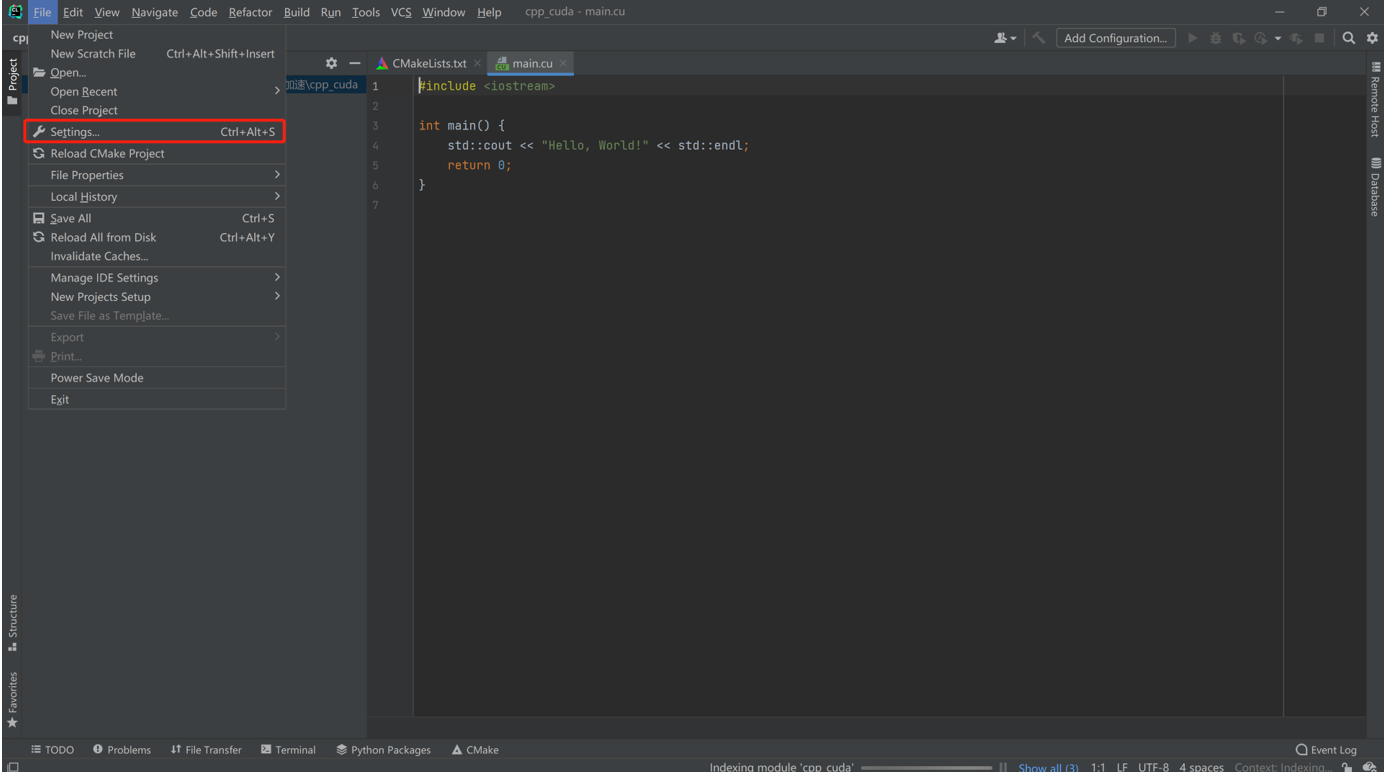Screen dimensions: 1384x772
Task: Click Save All menu item
Action: click(x=156, y=218)
